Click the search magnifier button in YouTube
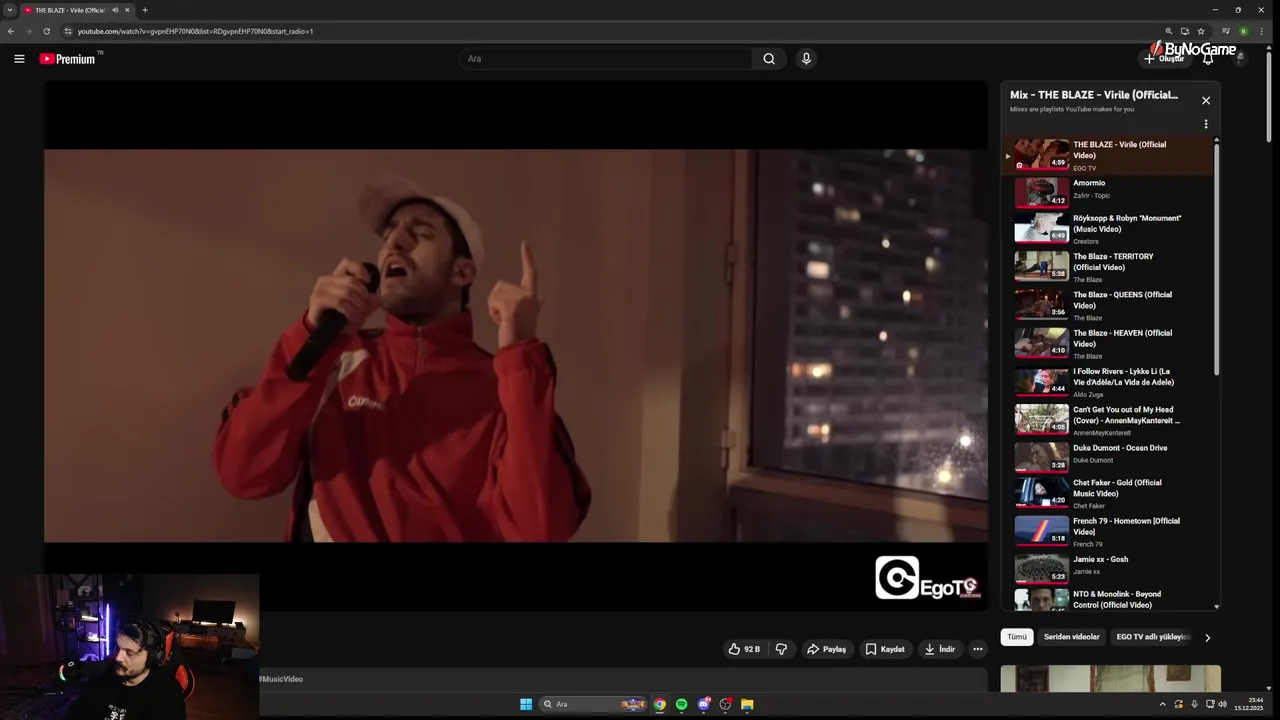 pos(769,59)
